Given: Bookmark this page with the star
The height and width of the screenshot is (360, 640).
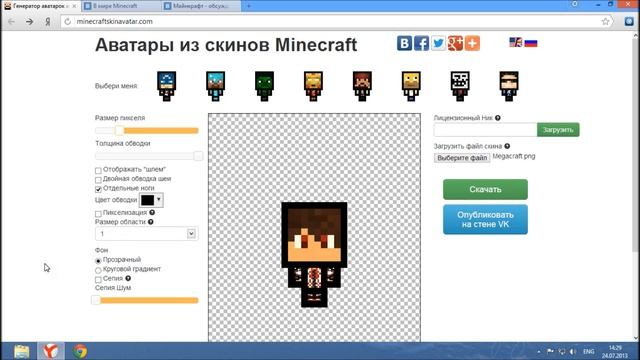Looking at the screenshot, I should pos(605,22).
